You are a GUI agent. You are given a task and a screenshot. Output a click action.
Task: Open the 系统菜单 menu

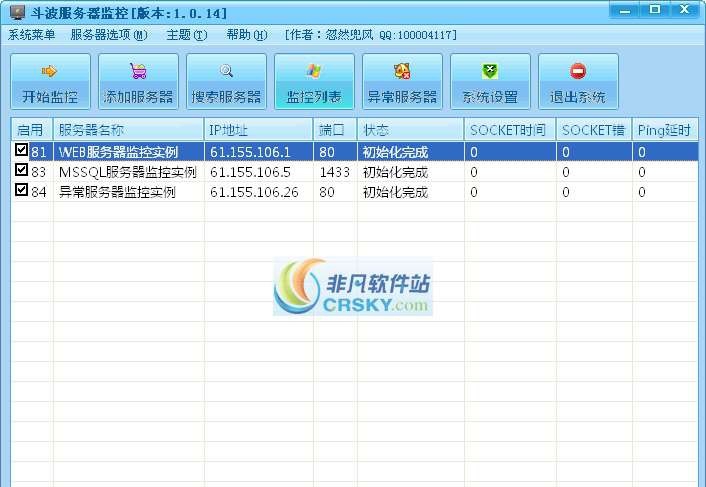click(32, 35)
